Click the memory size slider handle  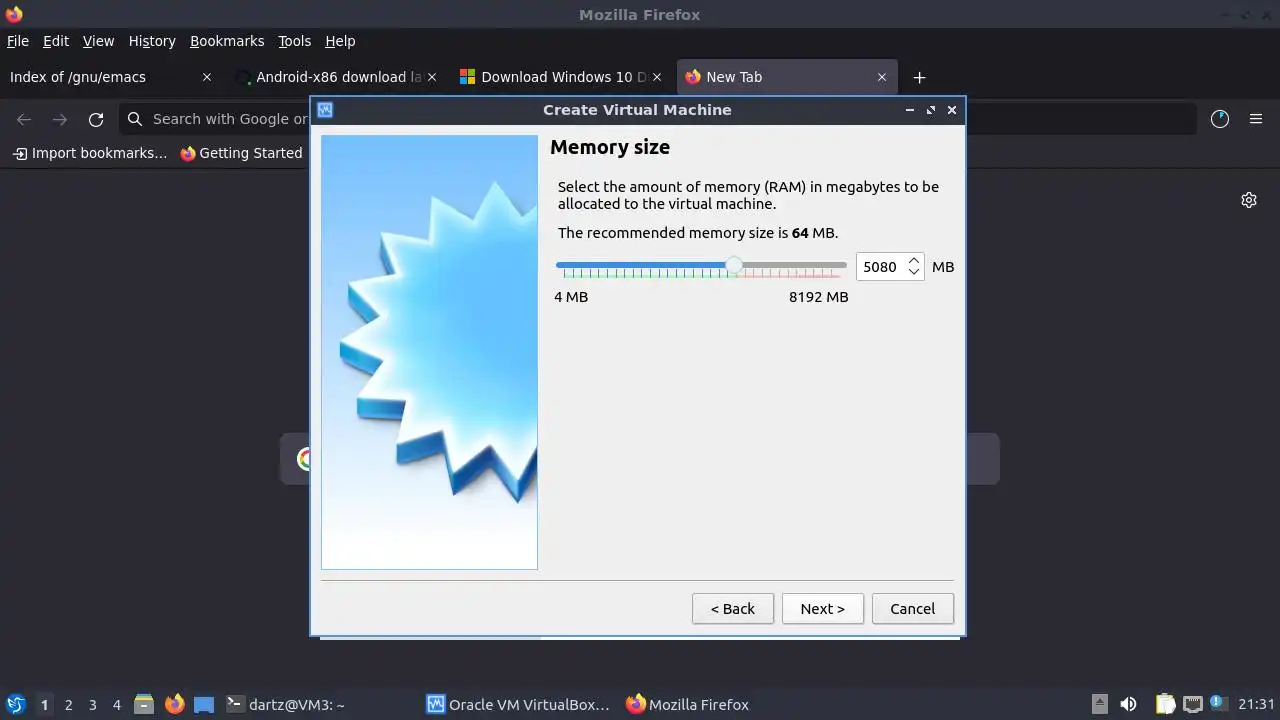click(x=734, y=266)
